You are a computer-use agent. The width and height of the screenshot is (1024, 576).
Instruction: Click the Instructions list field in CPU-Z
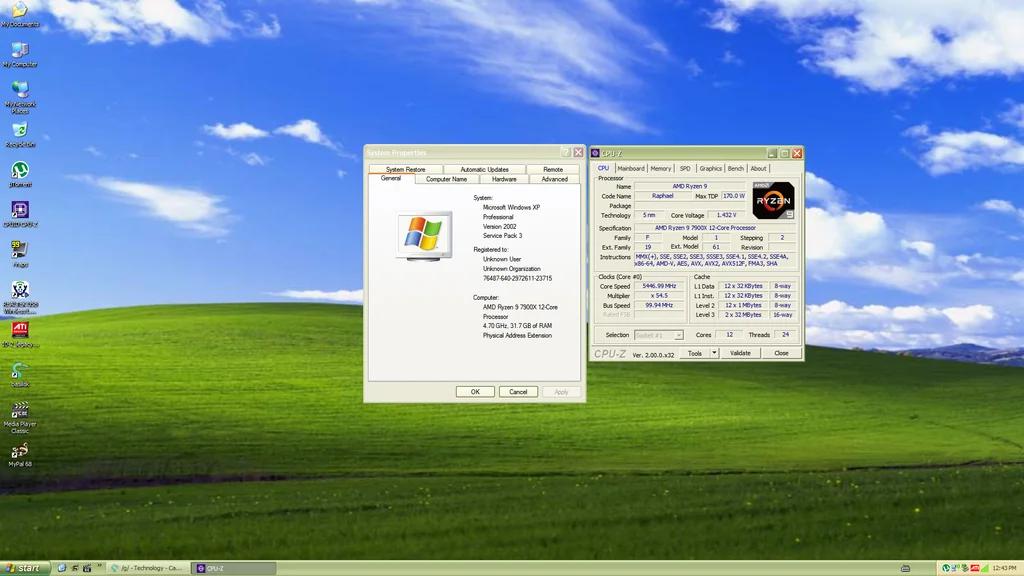click(716, 260)
